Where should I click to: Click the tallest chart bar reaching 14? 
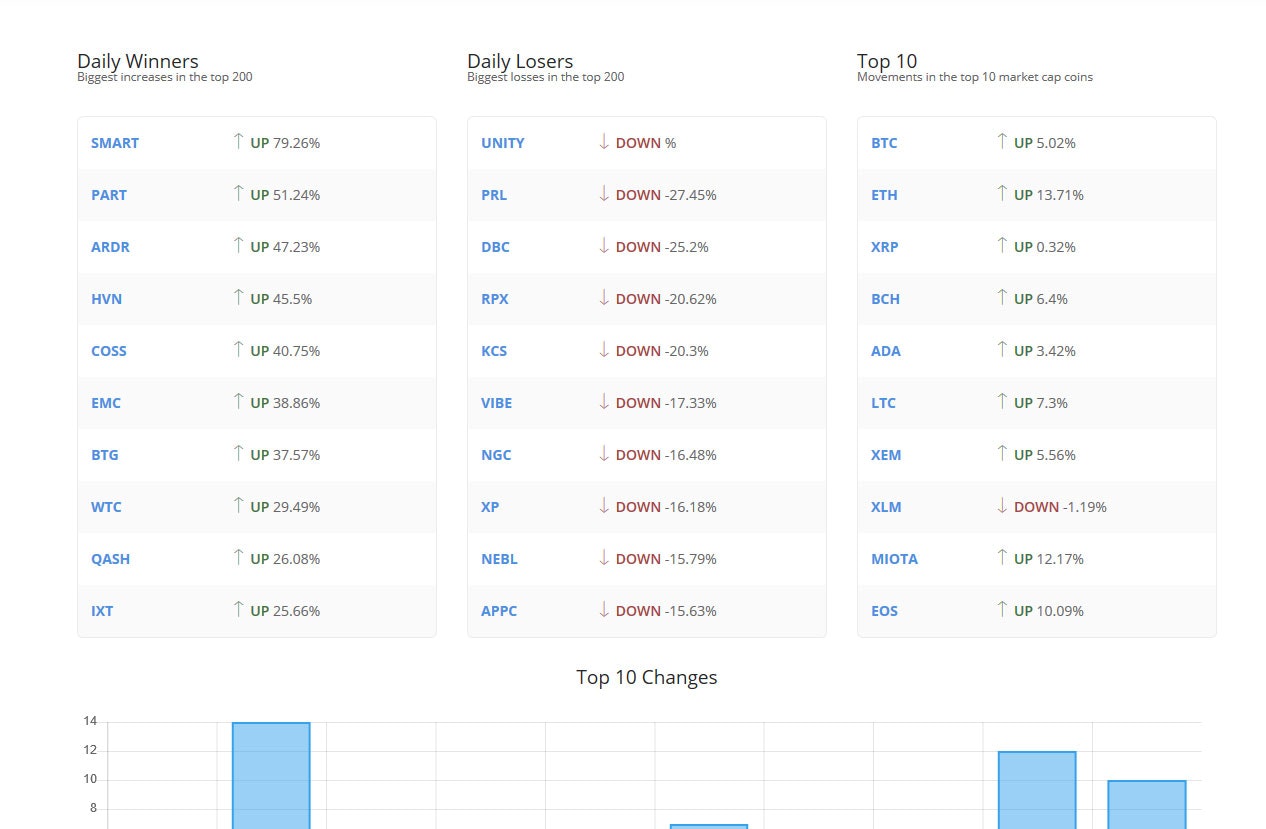click(x=271, y=775)
